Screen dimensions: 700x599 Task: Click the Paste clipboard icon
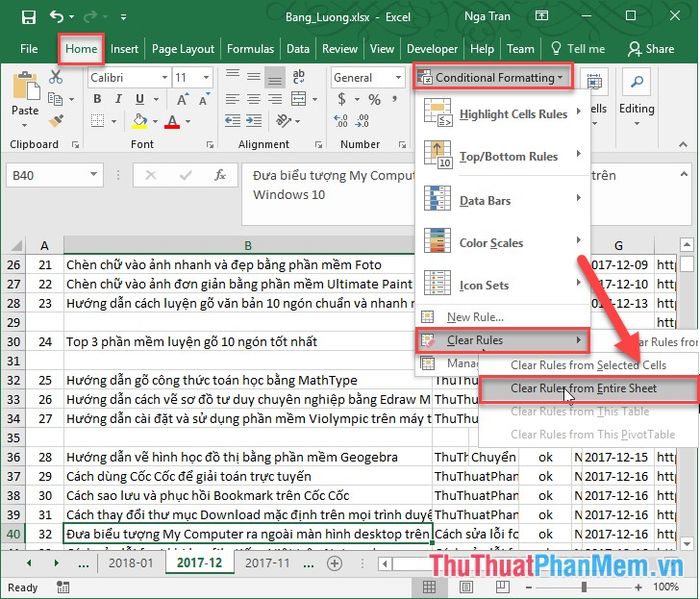[x=25, y=94]
